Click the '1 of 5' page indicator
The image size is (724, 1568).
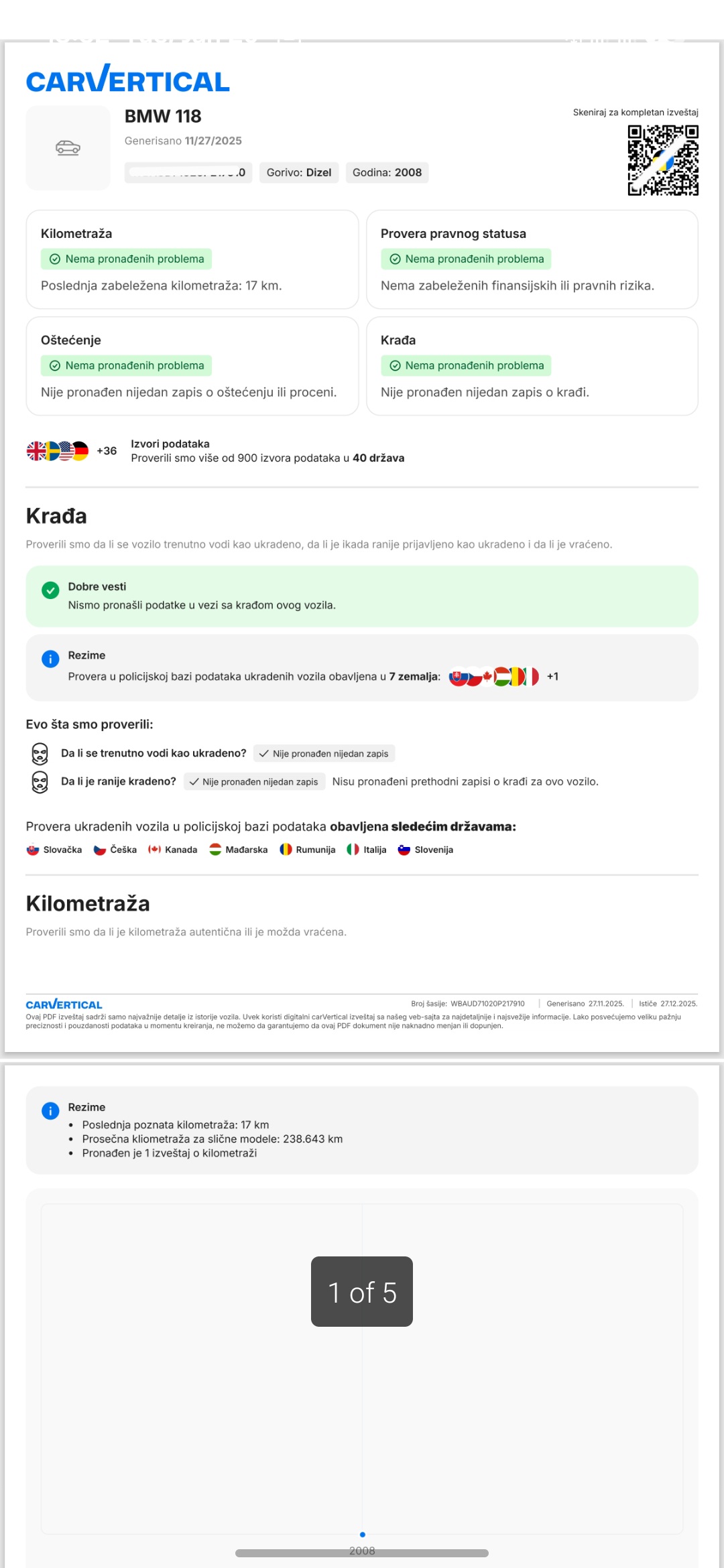point(362,1292)
